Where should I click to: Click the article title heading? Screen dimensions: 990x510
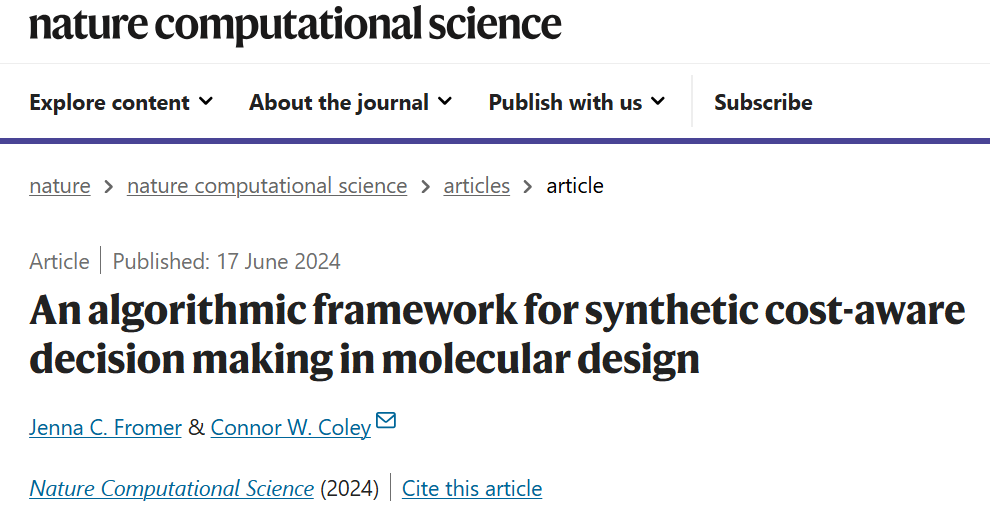(x=497, y=334)
